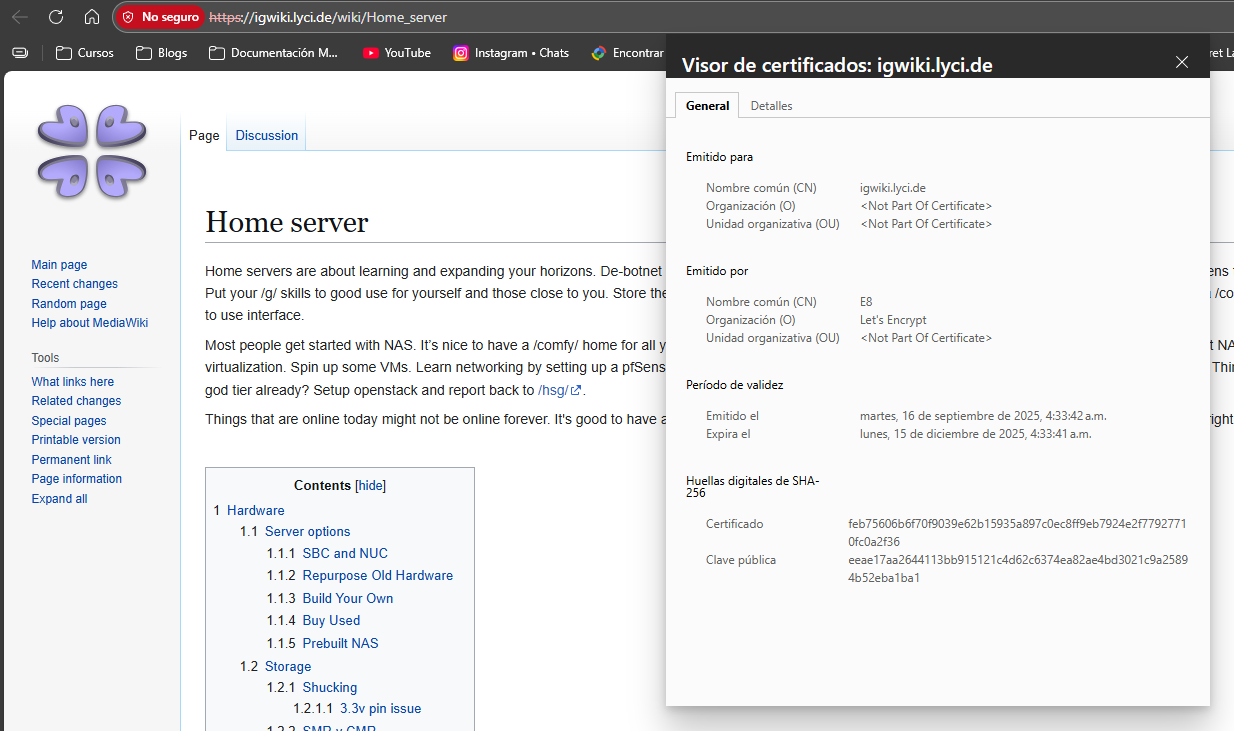Viewport: 1234px width, 731px height.
Task: Jump to 1.2.1.1 3.3v pin issue
Action: [357, 708]
